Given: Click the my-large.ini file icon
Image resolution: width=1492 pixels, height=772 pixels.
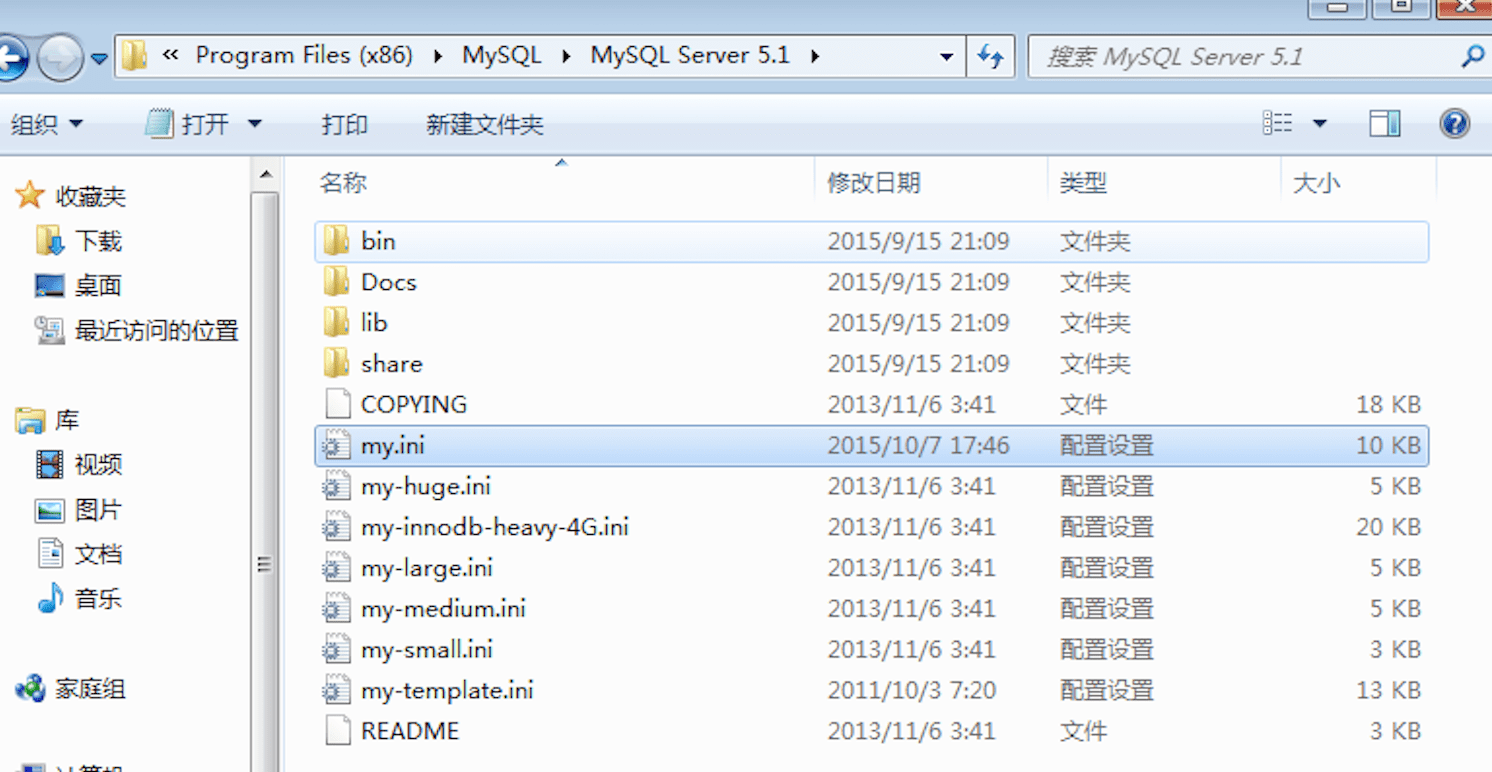Looking at the screenshot, I should (337, 568).
